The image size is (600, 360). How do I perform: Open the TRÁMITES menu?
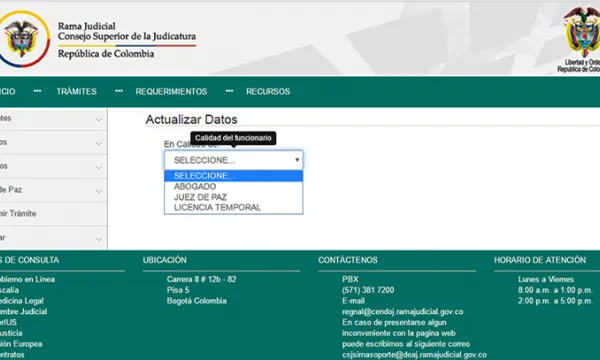pos(77,91)
